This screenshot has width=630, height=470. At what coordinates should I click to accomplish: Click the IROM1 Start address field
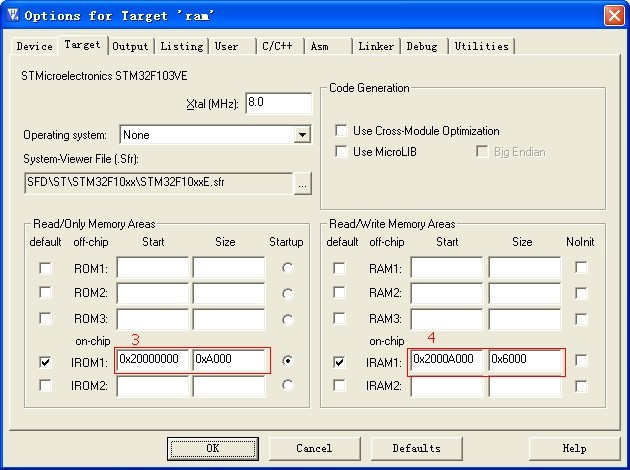click(153, 360)
